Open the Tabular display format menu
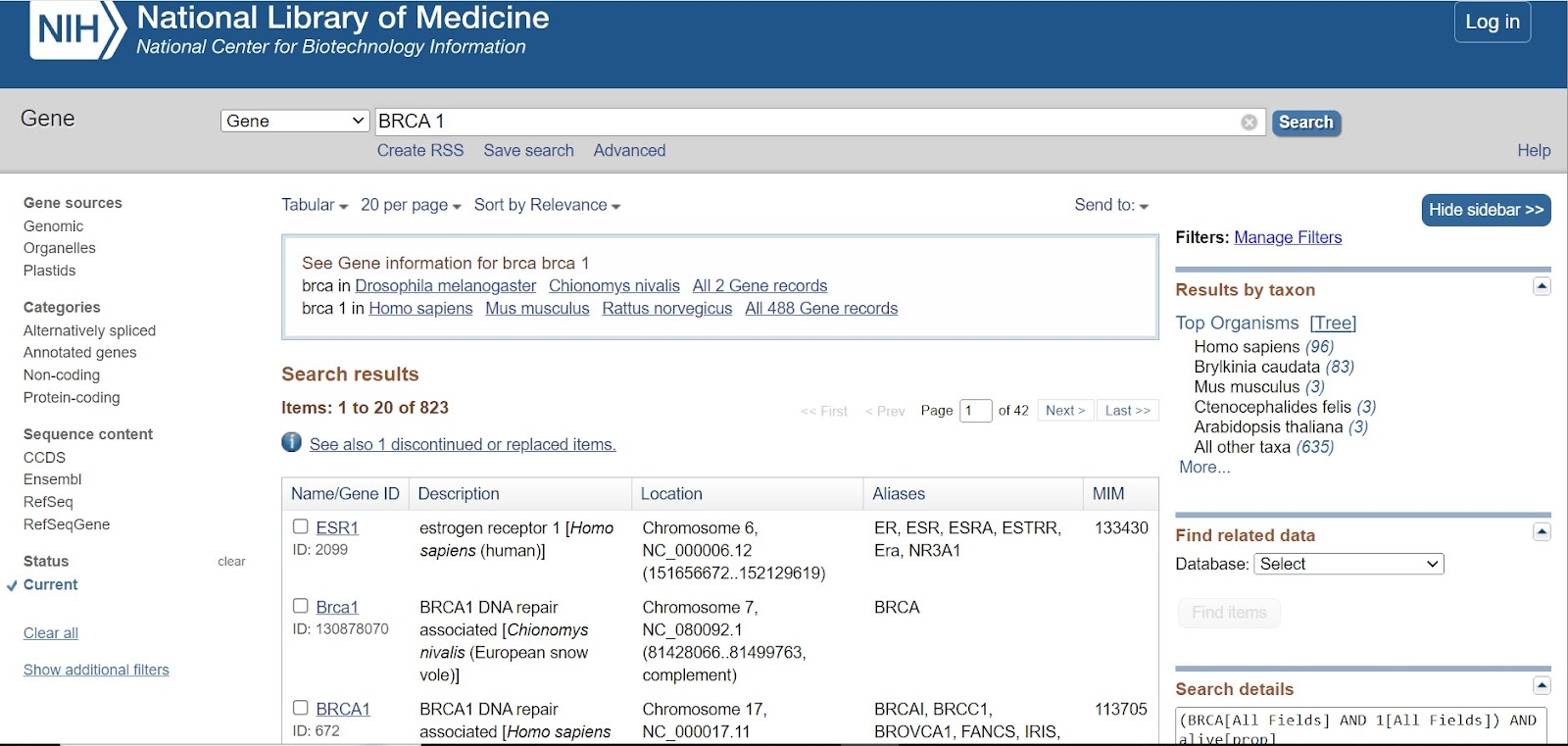Screen dimensions: 1568x746 click(315, 205)
